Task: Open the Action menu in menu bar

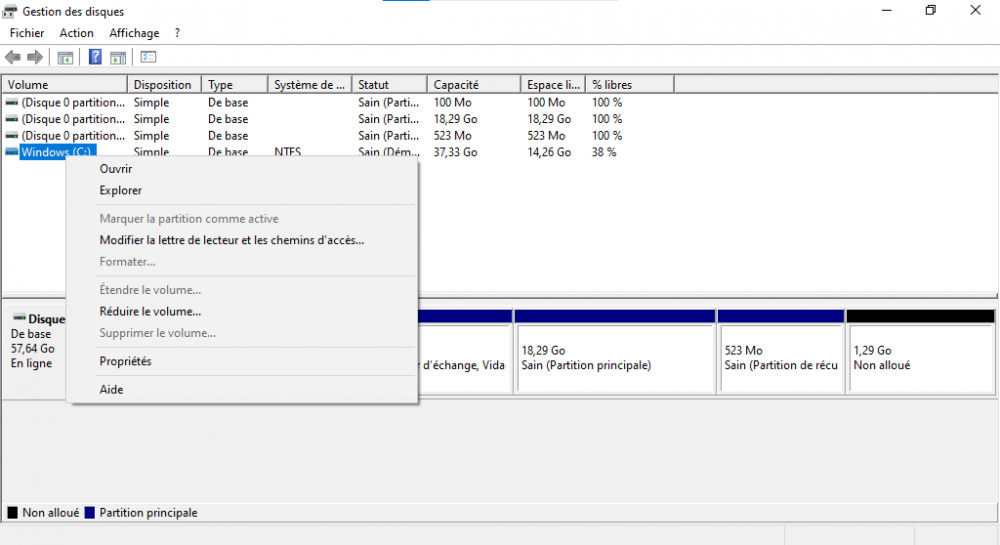Action: coord(76,33)
